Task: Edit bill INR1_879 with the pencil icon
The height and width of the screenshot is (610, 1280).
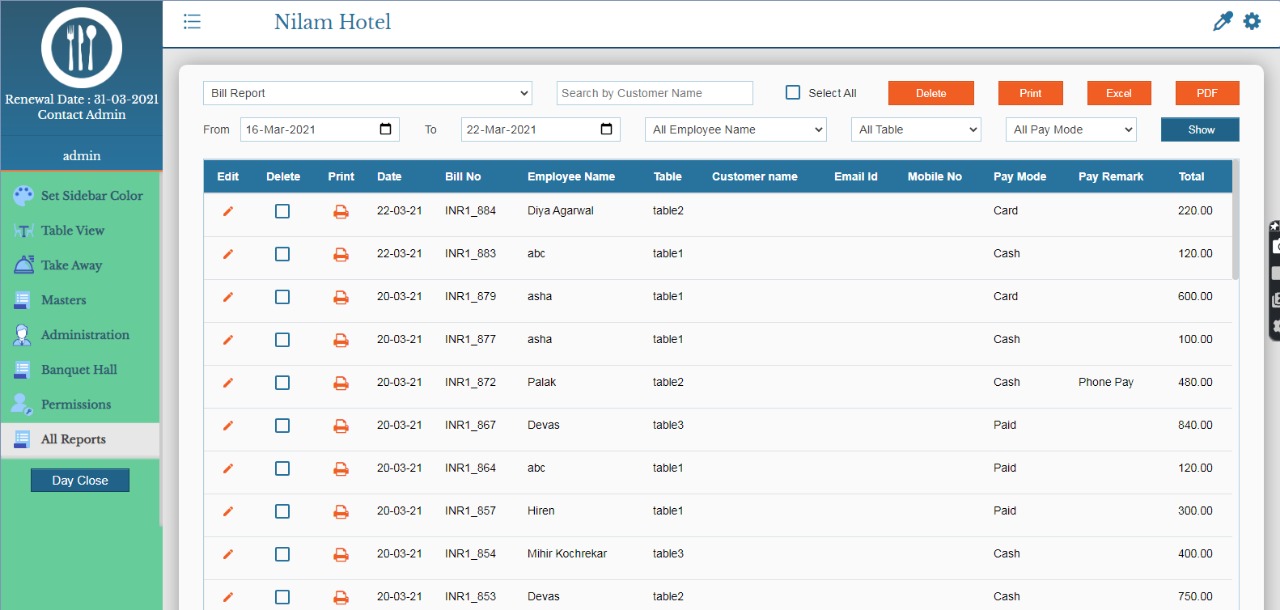Action: [228, 297]
